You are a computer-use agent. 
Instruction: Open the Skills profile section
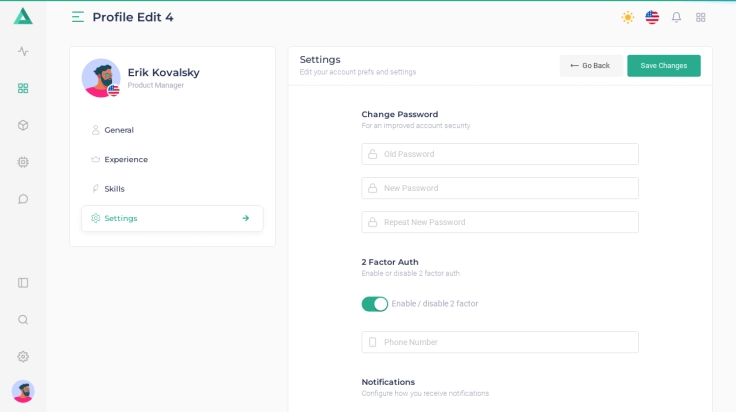(x=114, y=188)
